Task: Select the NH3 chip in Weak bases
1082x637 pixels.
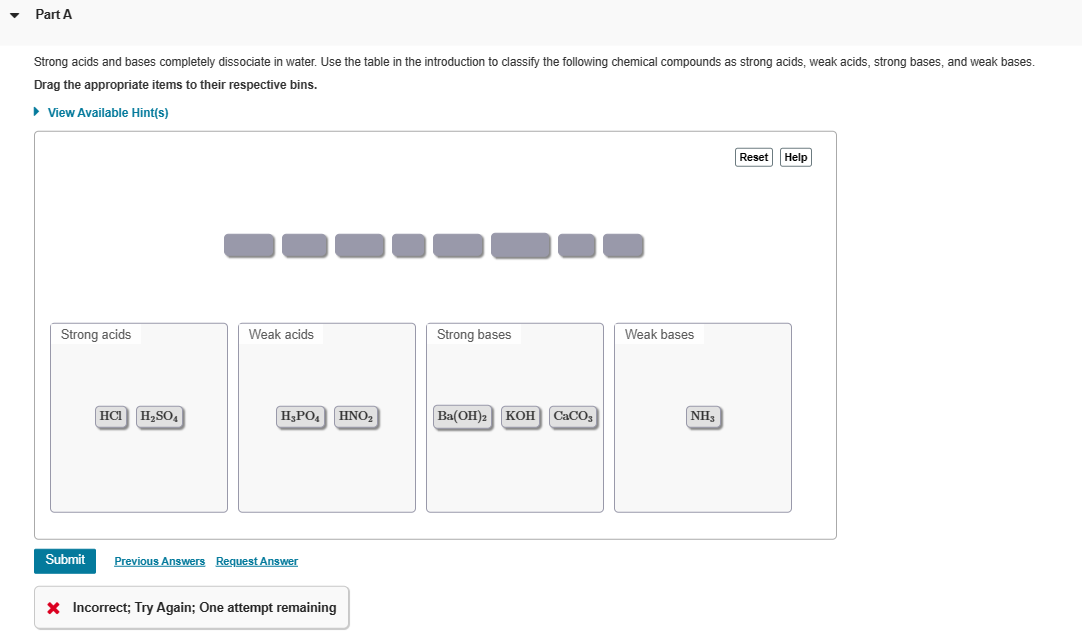Action: pyautogui.click(x=703, y=417)
